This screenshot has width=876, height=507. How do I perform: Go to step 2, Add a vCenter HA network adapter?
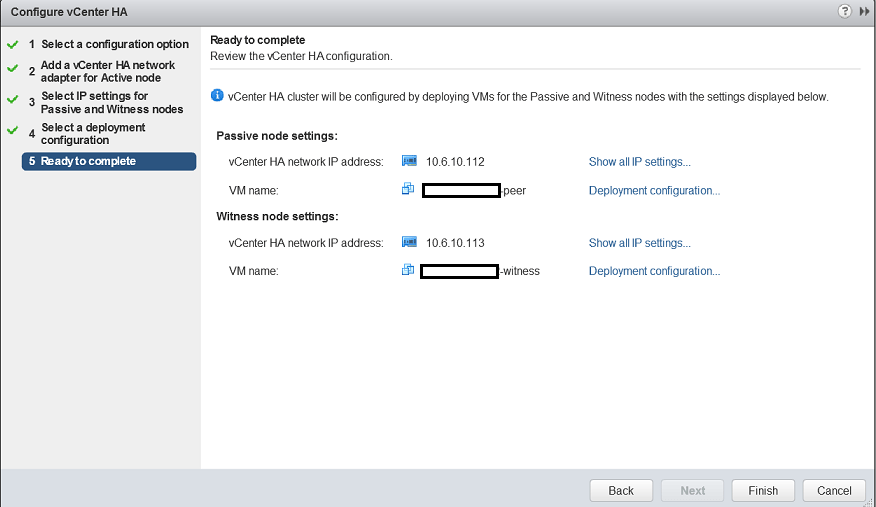107,71
